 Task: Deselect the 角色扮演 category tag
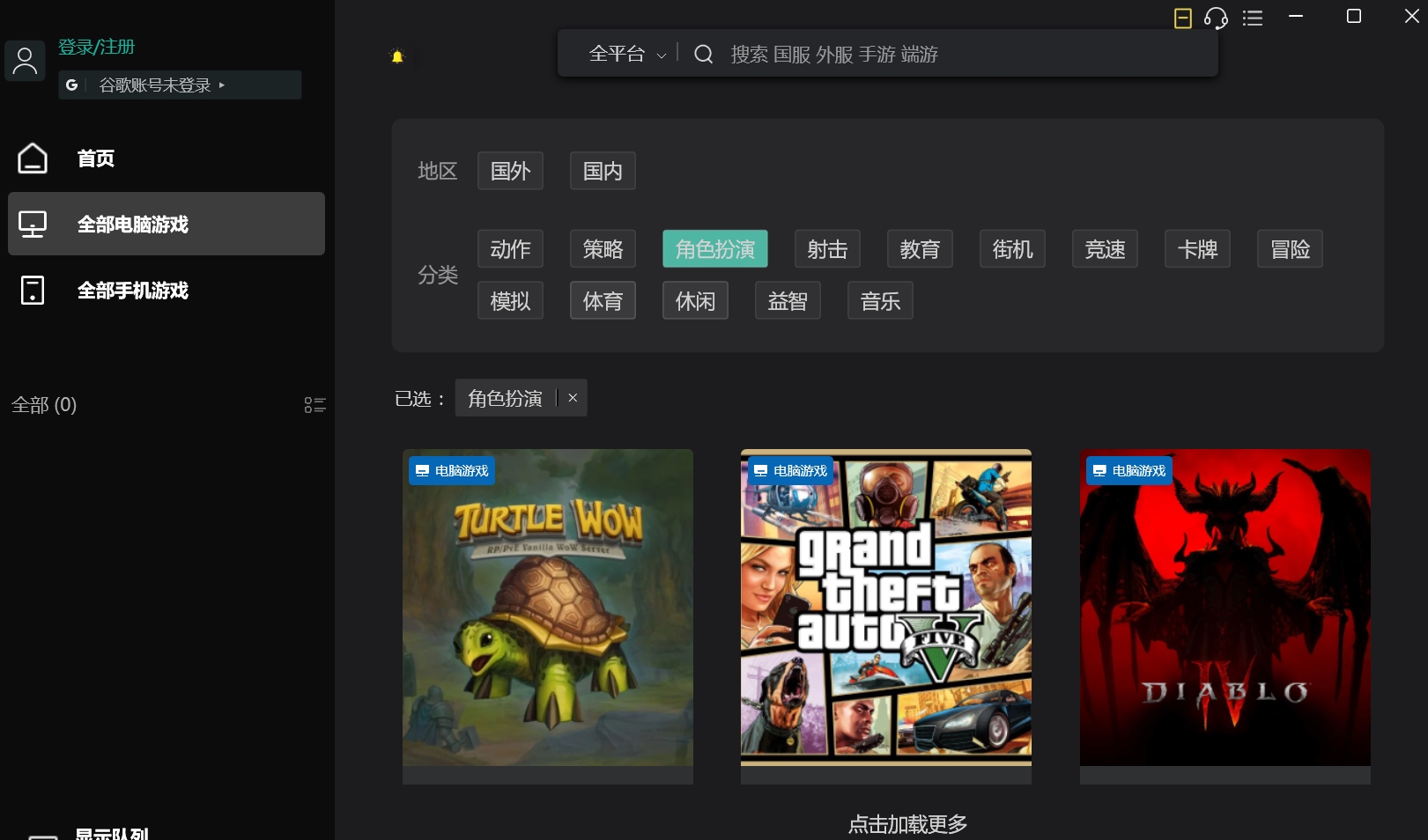coord(715,249)
